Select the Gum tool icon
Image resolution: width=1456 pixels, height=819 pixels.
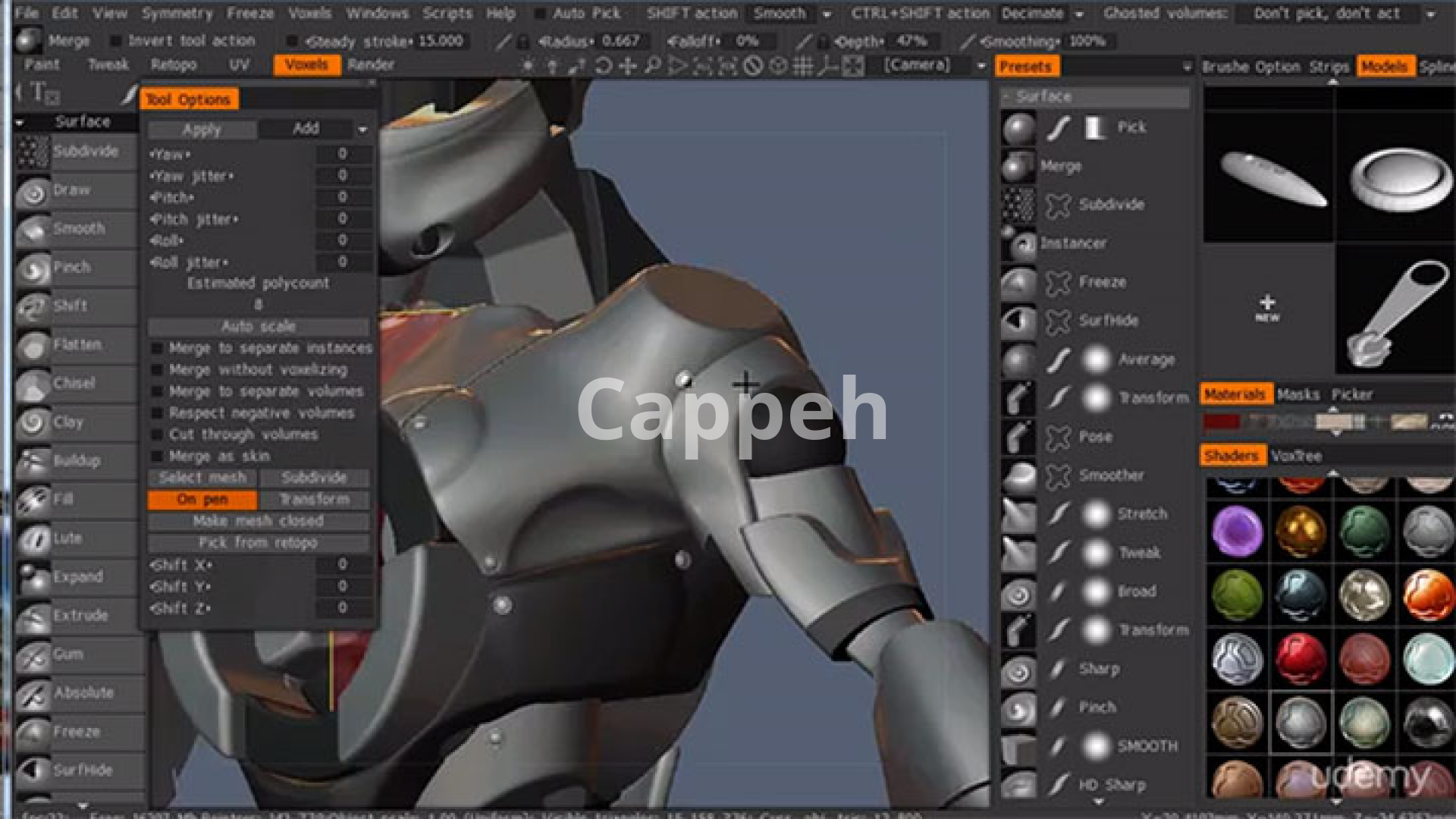(x=33, y=656)
